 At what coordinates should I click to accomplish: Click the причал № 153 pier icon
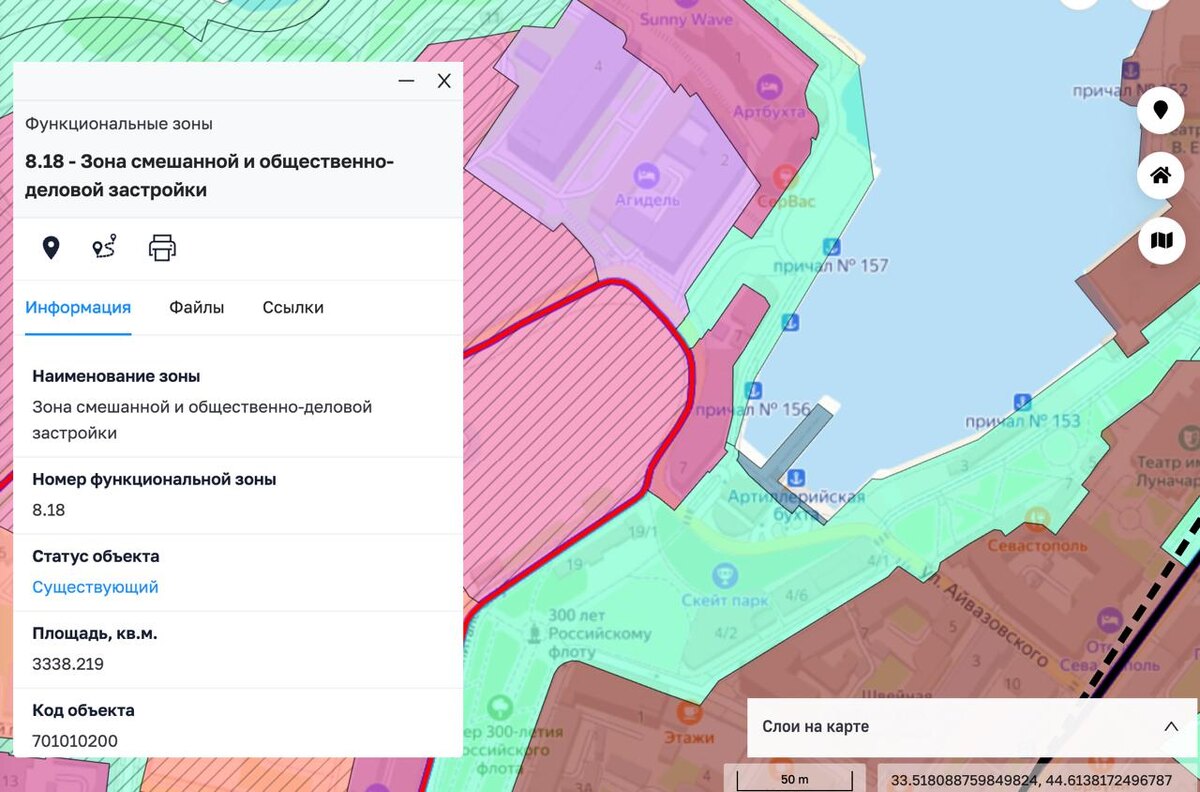pyautogui.click(x=1022, y=402)
